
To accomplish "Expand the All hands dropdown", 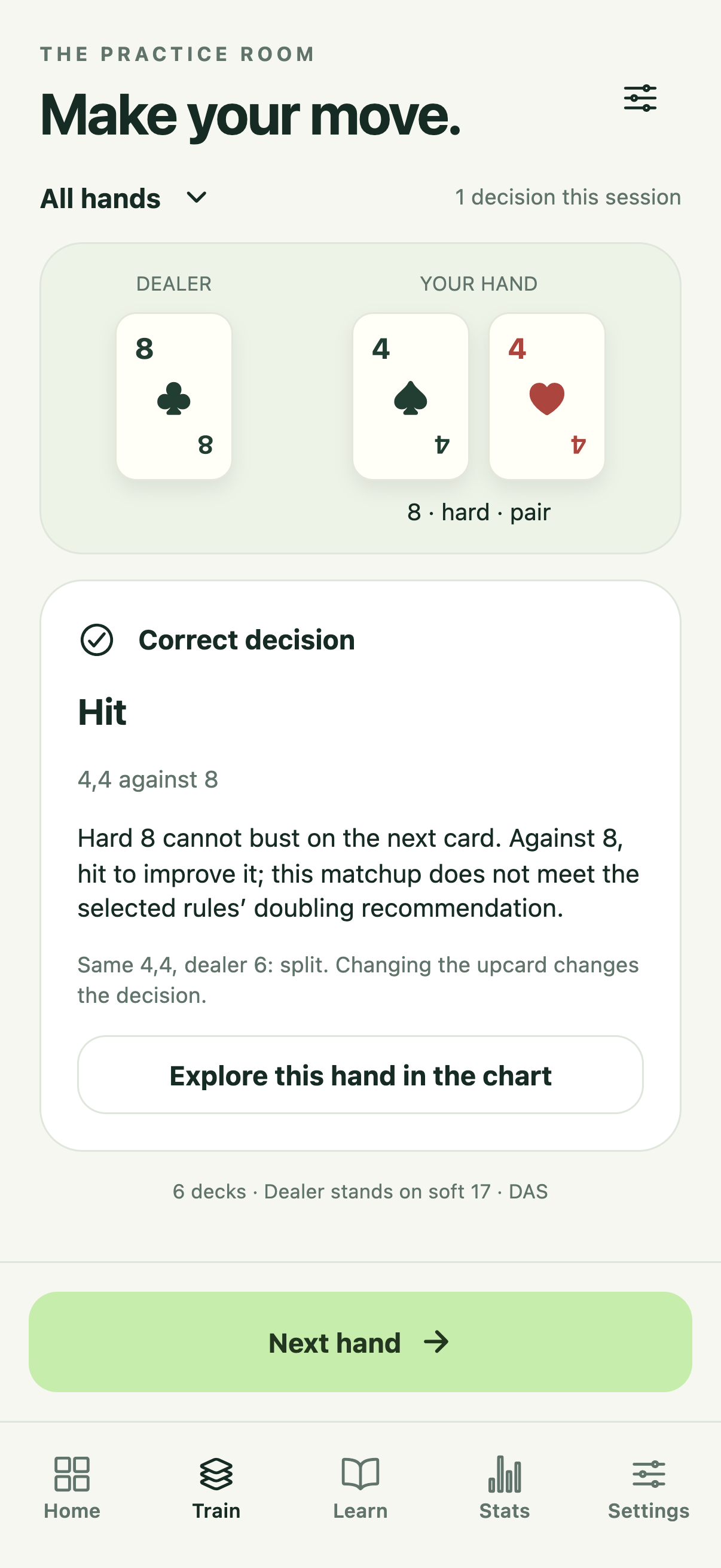I will (x=124, y=199).
